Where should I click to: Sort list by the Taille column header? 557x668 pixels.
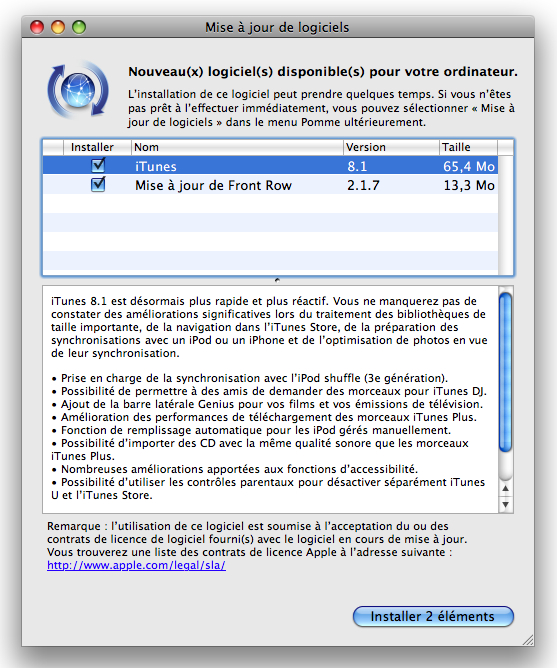click(468, 147)
